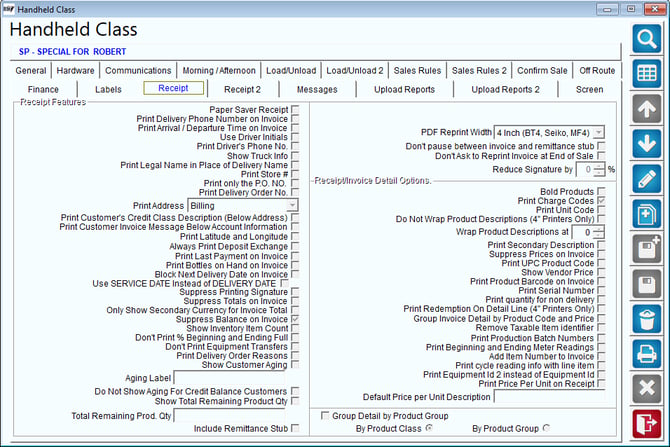
Task: Select By Product Class radio button
Action: pyautogui.click(x=429, y=428)
